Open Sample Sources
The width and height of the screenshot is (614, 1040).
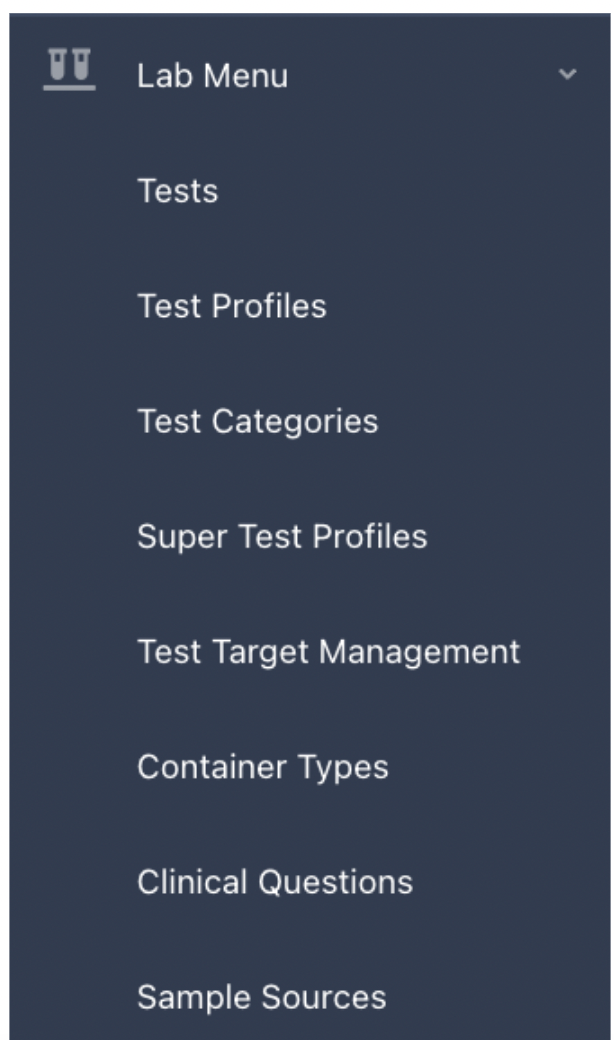point(262,998)
